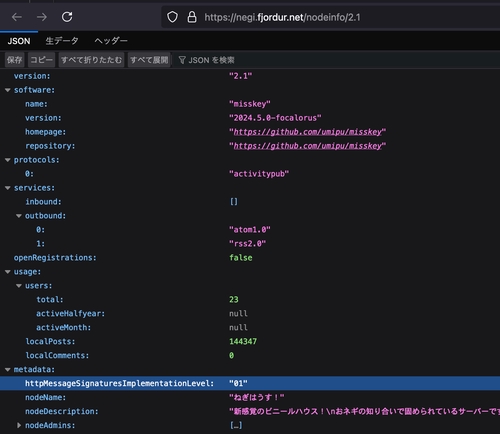500x434 pixels.
Task: Select the outbound value "rss2.0"
Action: [x=247, y=244]
